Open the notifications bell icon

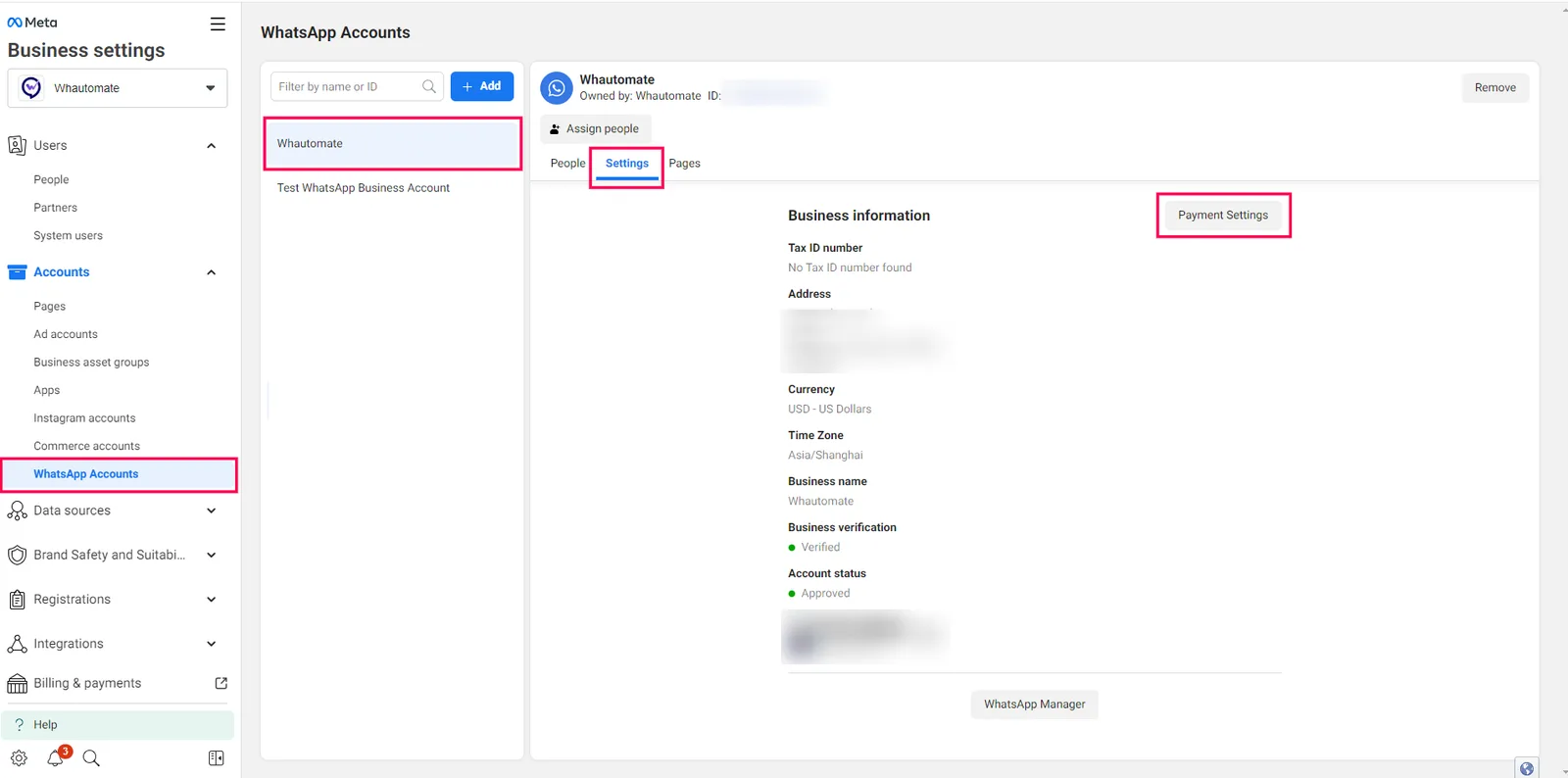pyautogui.click(x=56, y=757)
